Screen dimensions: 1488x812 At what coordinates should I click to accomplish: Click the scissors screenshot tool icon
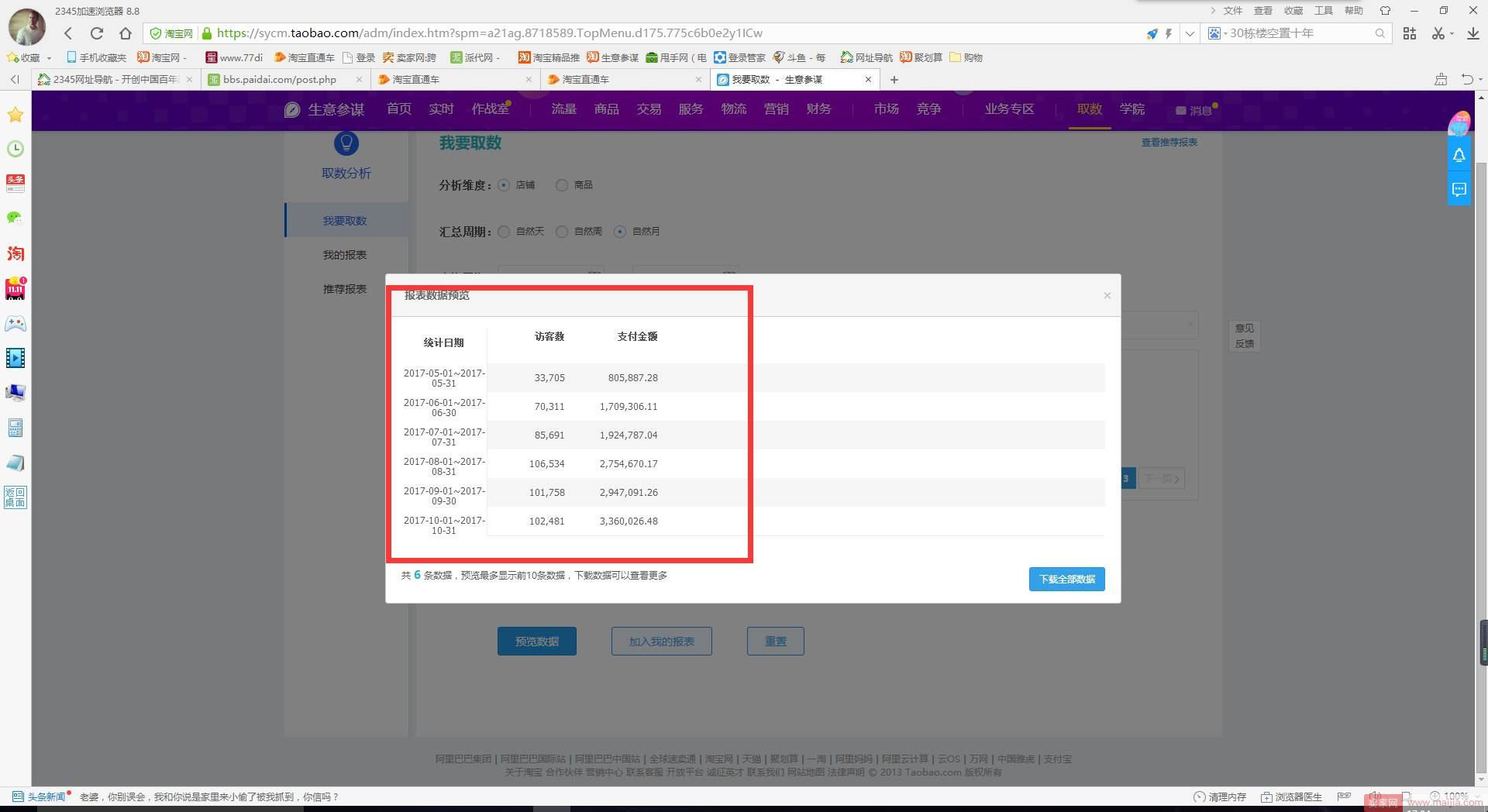[1438, 33]
